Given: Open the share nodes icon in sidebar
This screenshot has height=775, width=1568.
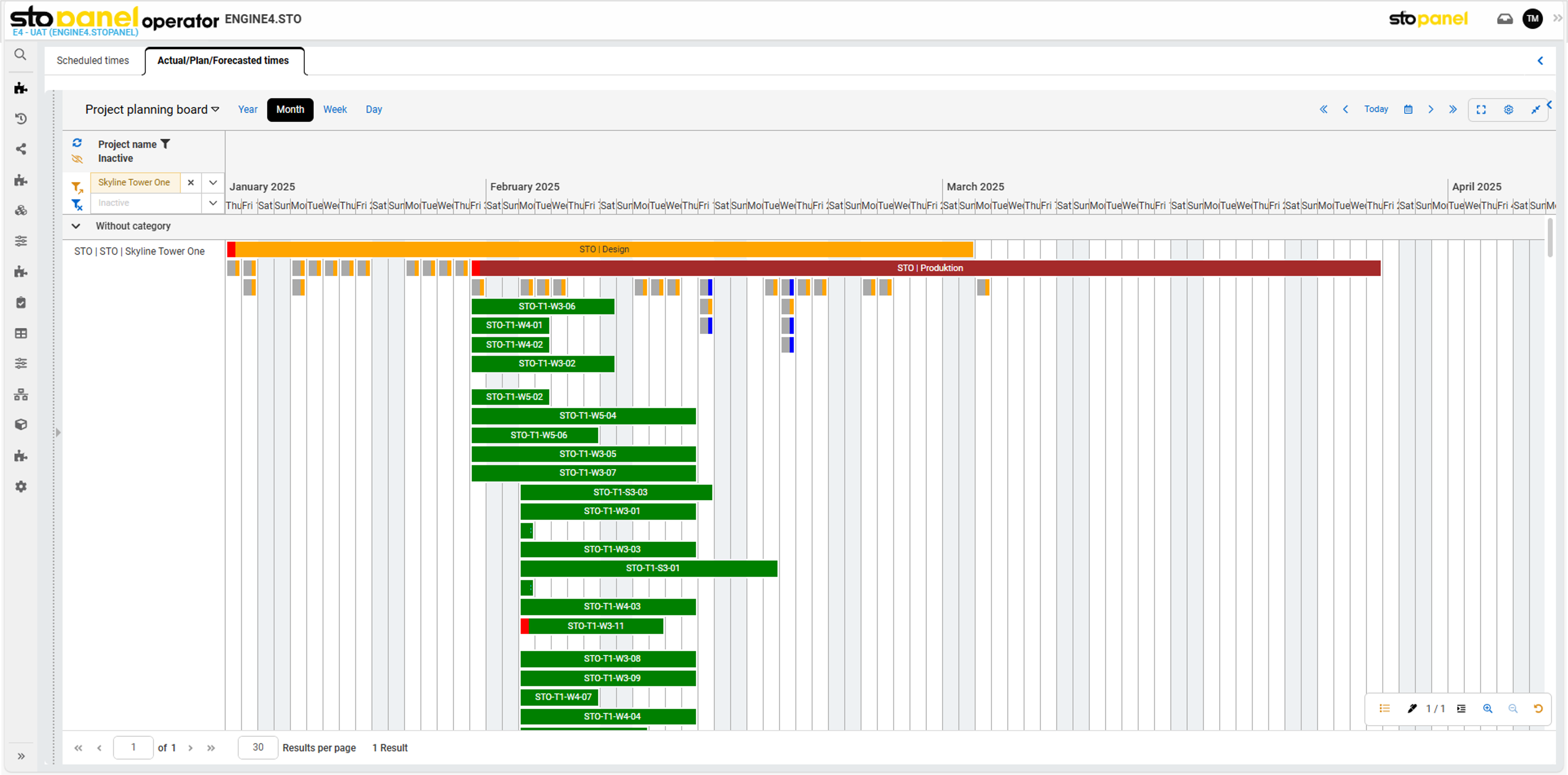Looking at the screenshot, I should click(x=21, y=149).
